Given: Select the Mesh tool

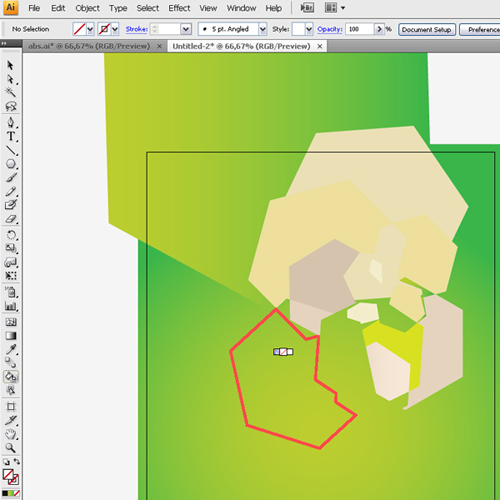Looking at the screenshot, I should coord(11,322).
